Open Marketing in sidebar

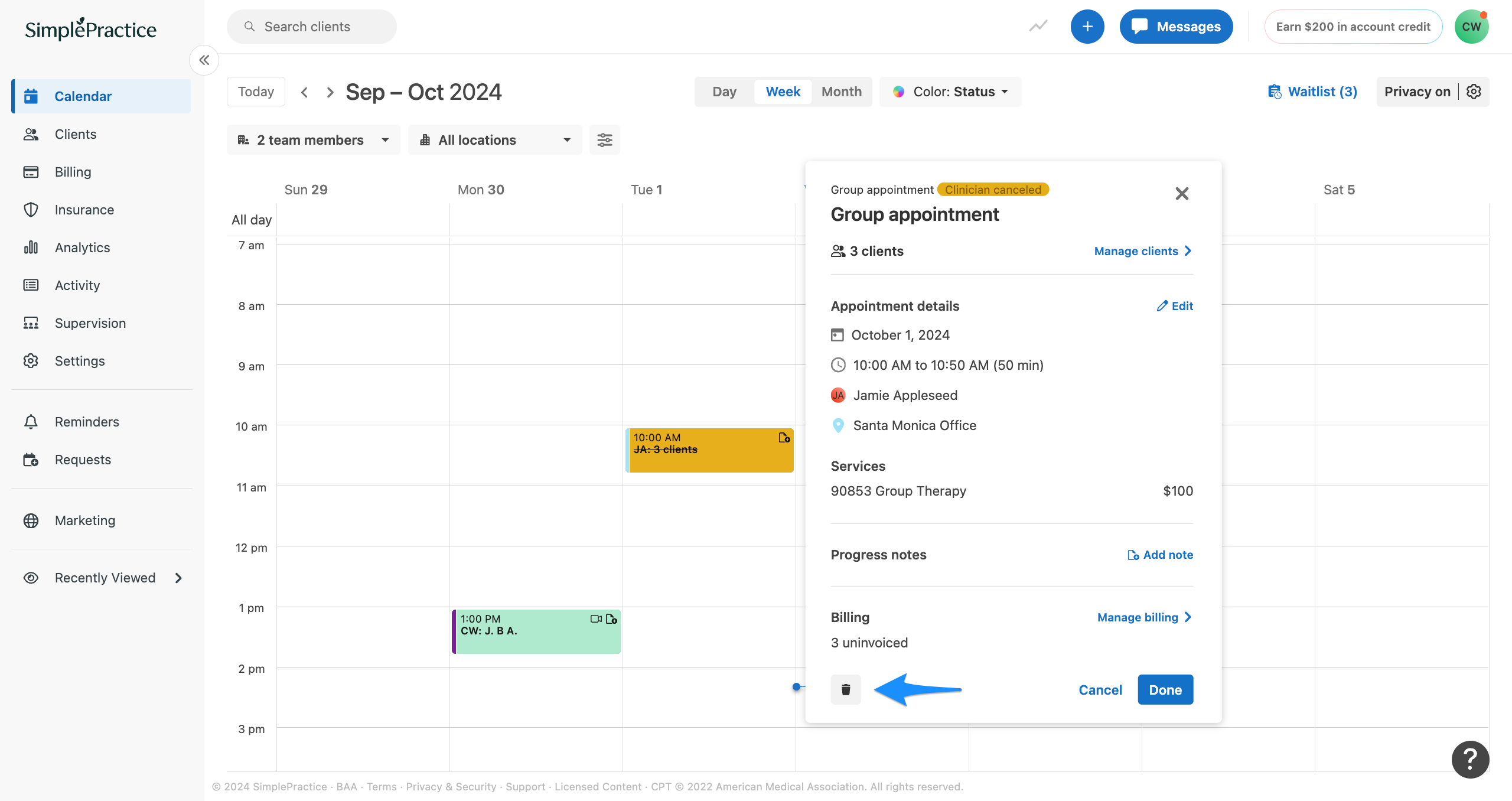101,520
